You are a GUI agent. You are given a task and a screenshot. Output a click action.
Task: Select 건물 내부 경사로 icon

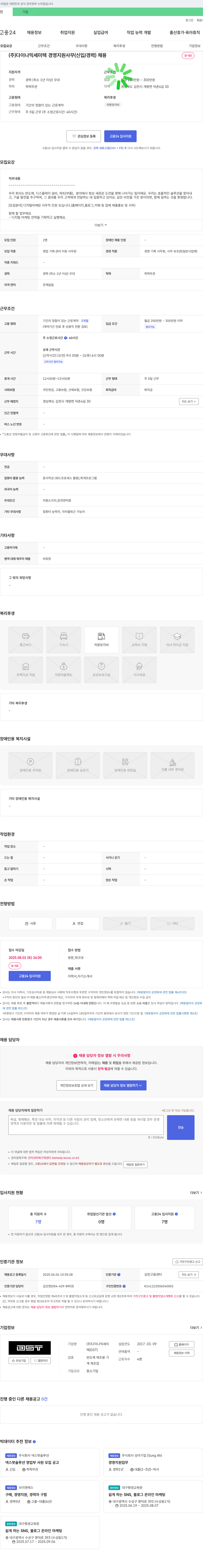coord(173,765)
